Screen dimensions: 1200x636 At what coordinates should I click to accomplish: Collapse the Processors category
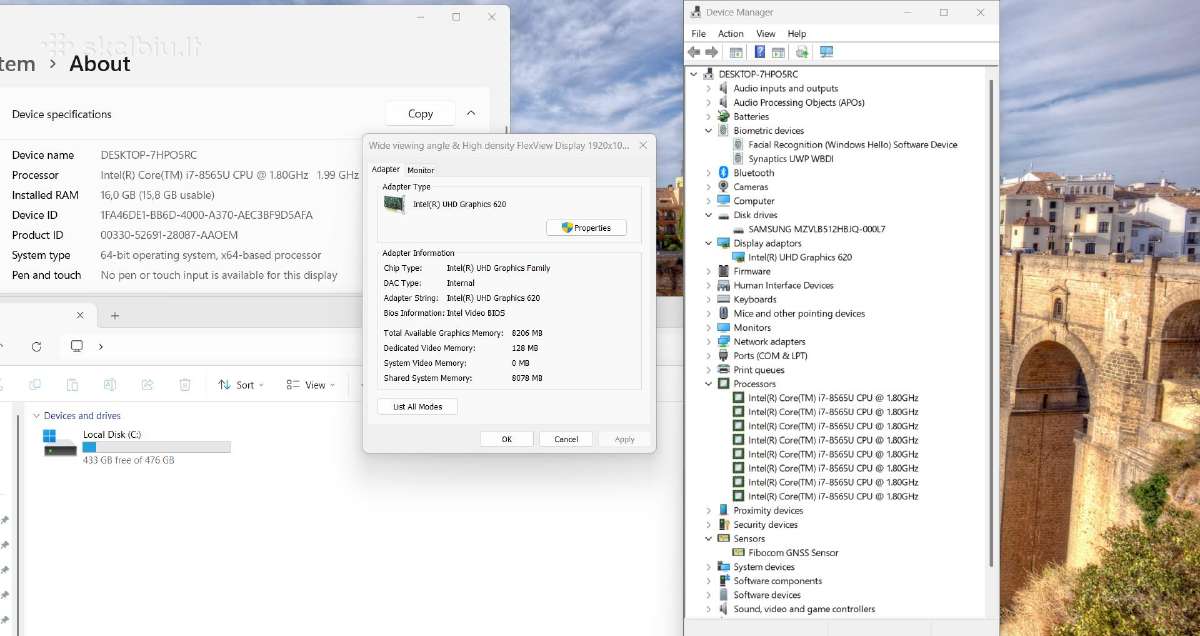pyautogui.click(x=708, y=384)
